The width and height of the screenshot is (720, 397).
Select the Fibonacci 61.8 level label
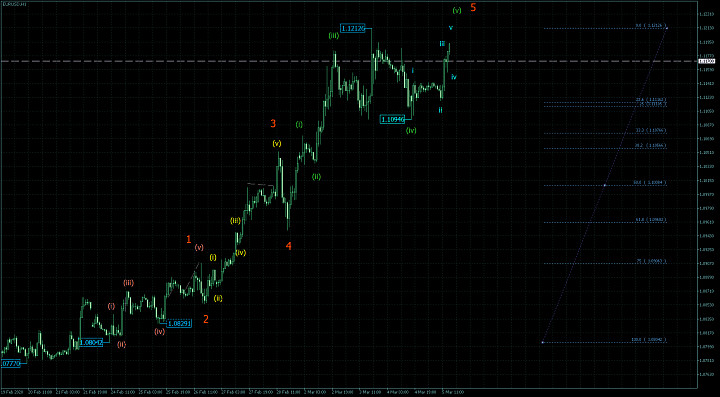(650, 220)
